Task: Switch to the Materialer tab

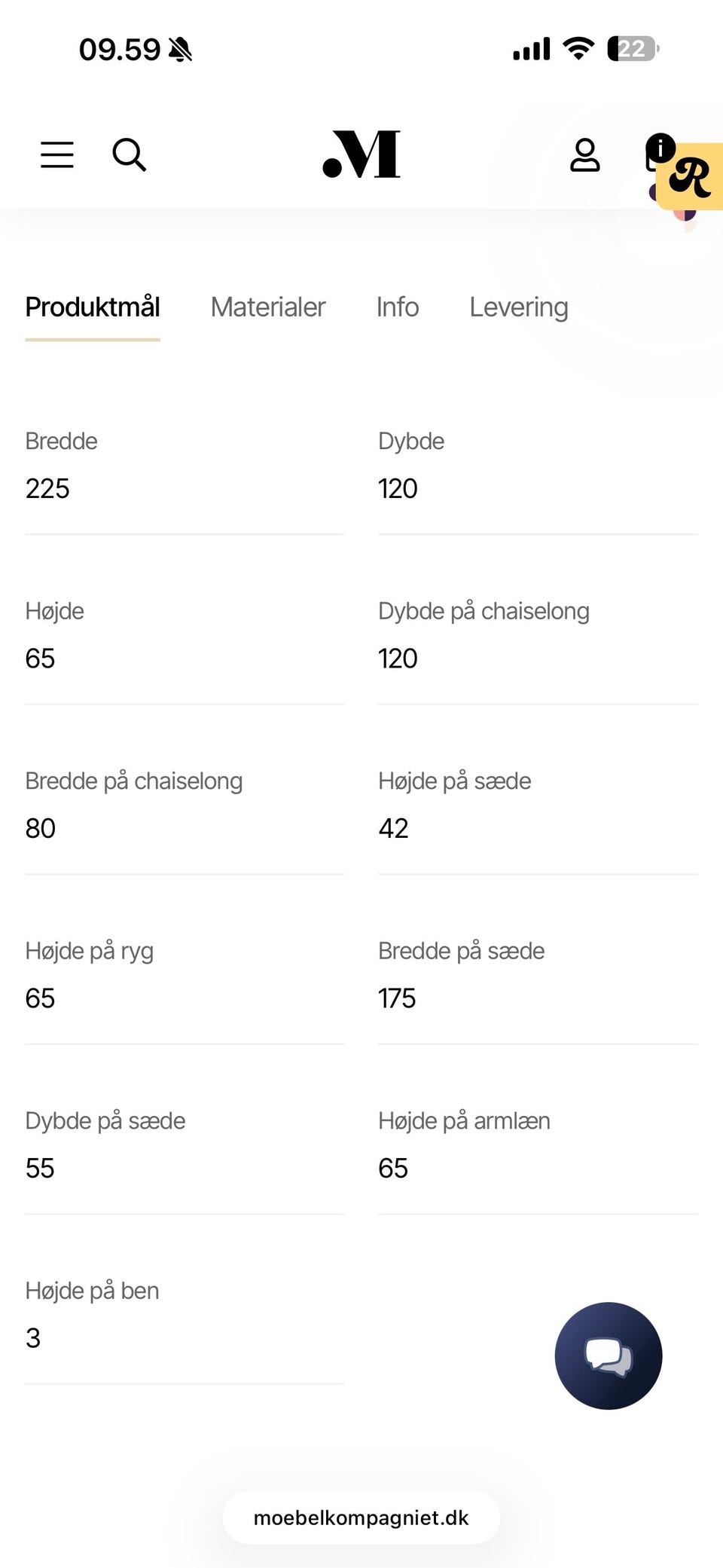Action: (x=268, y=307)
